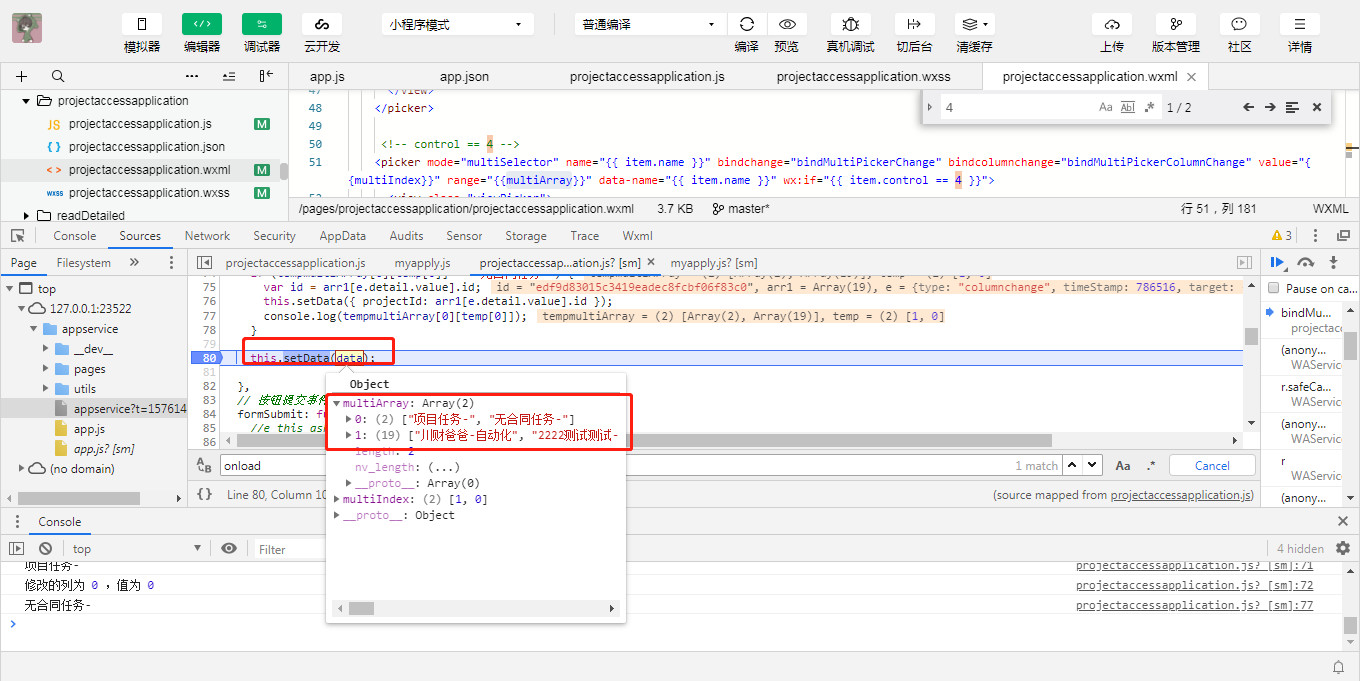
Task: Click the 编译 compile refresh icon
Action: (746, 24)
